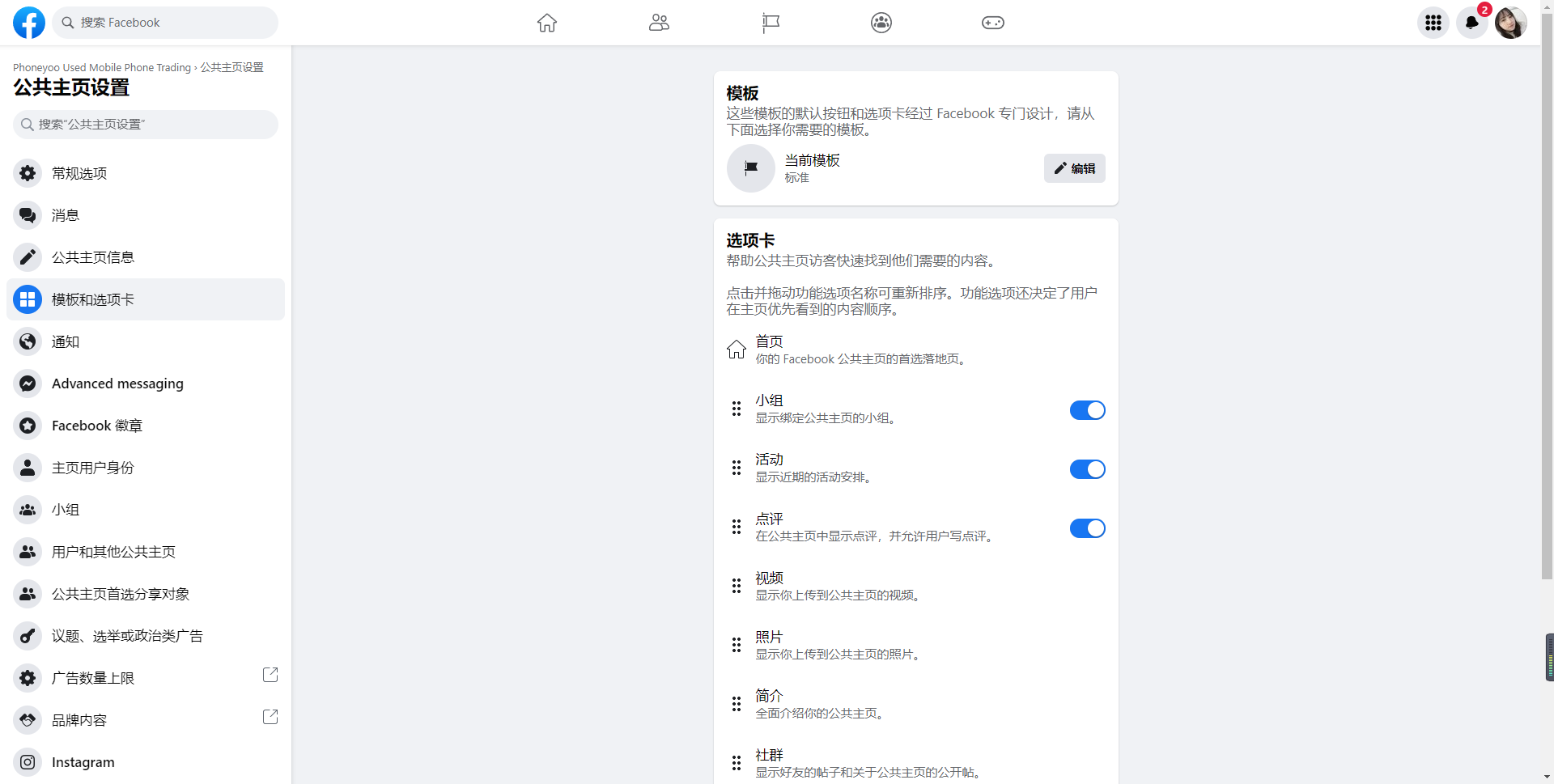Open the Marketplace icon in the top bar

[x=770, y=23]
